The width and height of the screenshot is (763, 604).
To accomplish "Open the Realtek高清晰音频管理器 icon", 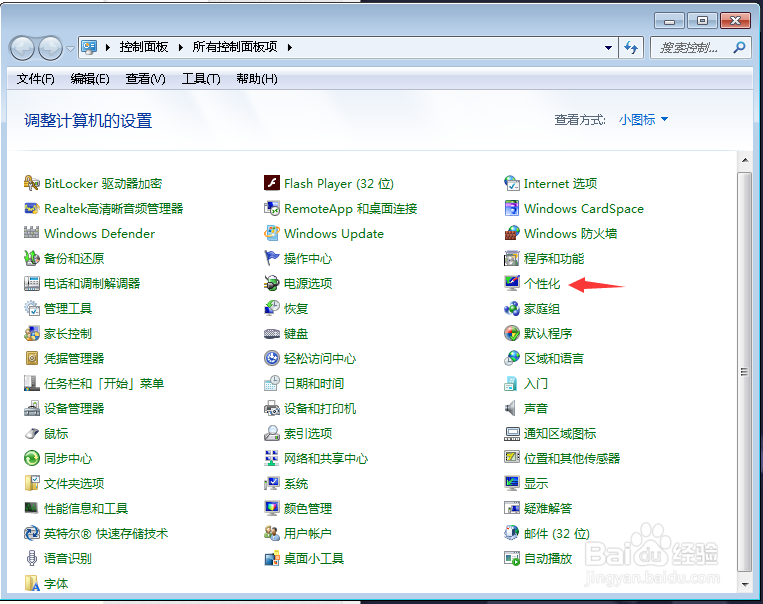I will 32,209.
